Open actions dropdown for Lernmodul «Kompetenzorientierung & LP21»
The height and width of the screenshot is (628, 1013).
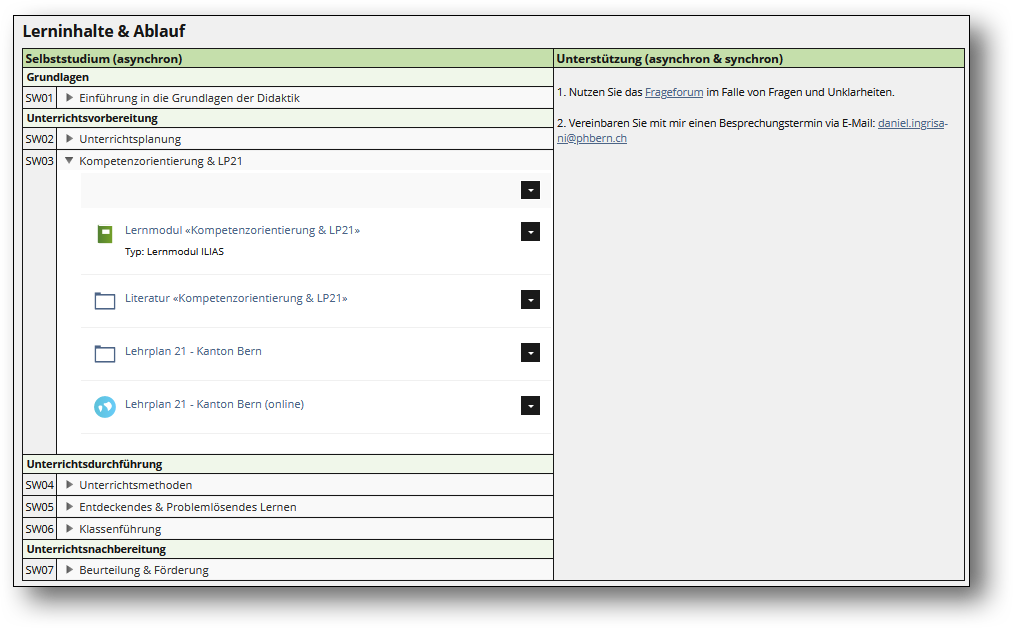tap(530, 231)
